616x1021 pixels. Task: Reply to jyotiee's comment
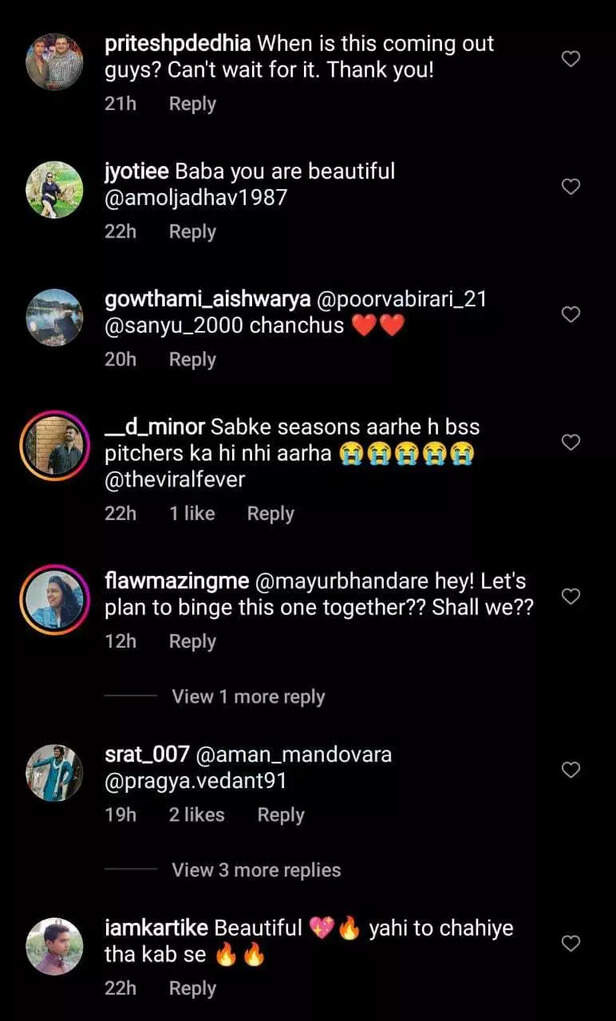[x=192, y=232]
